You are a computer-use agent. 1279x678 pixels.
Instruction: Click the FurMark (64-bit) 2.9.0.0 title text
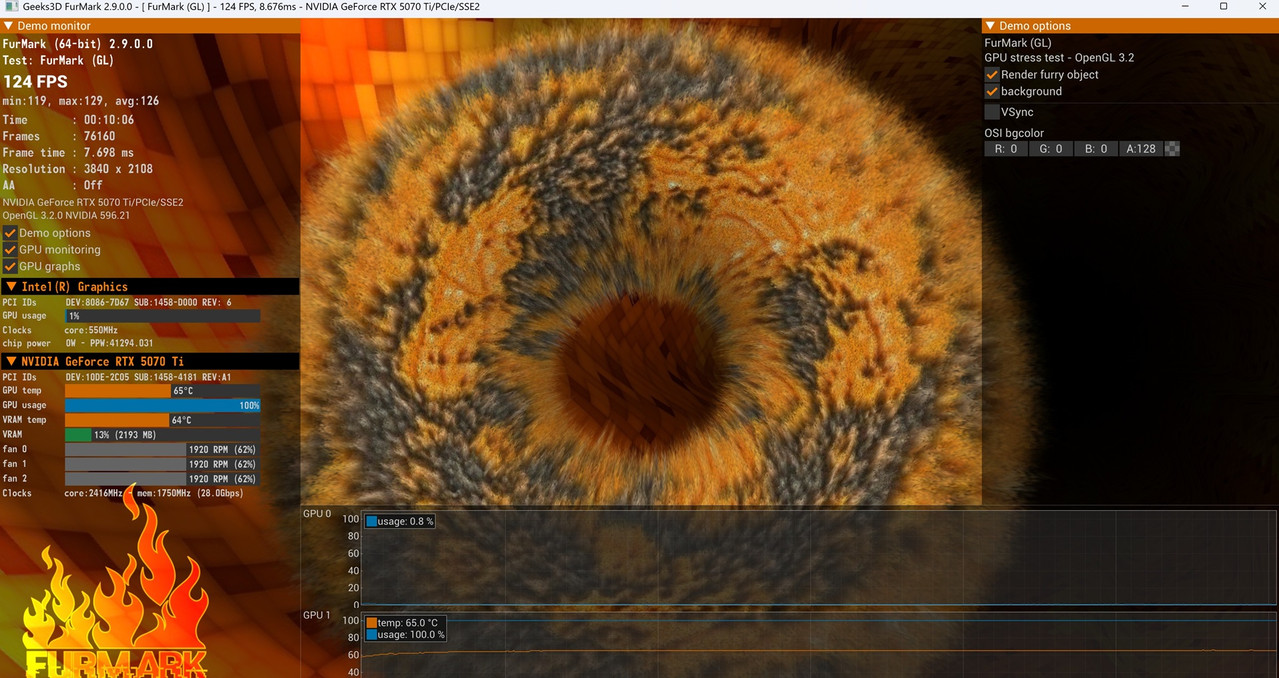coord(77,44)
